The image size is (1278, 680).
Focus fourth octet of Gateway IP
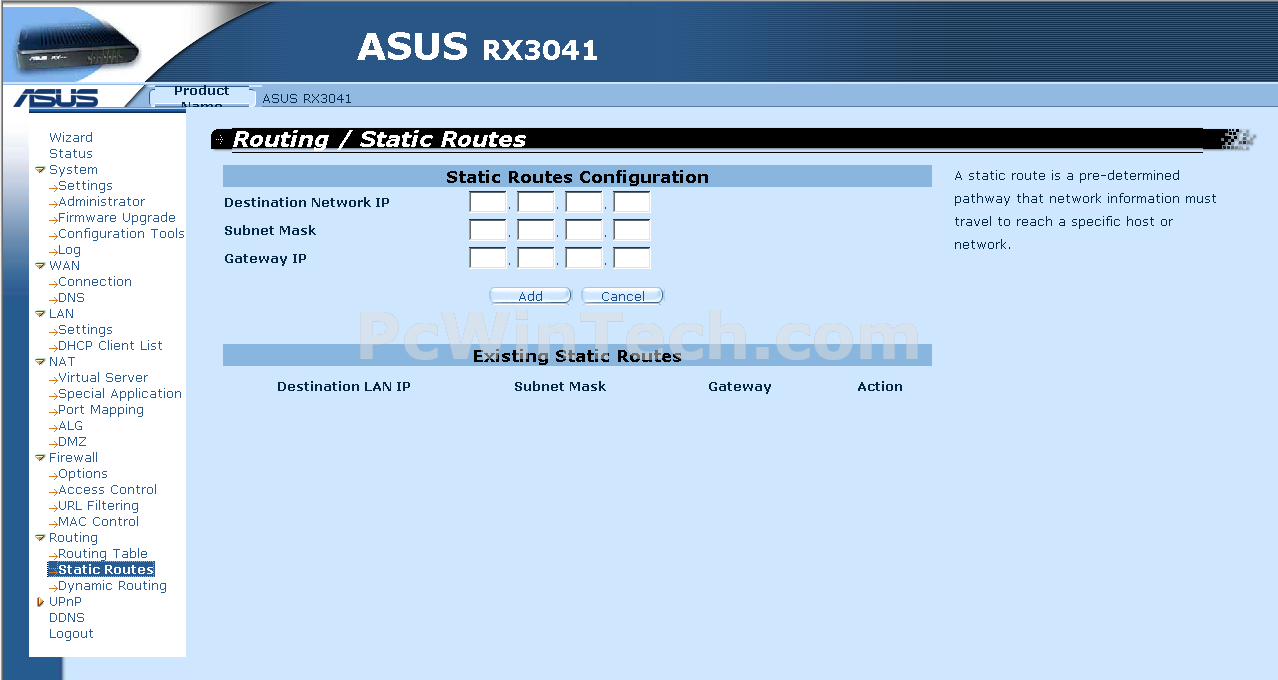click(632, 258)
